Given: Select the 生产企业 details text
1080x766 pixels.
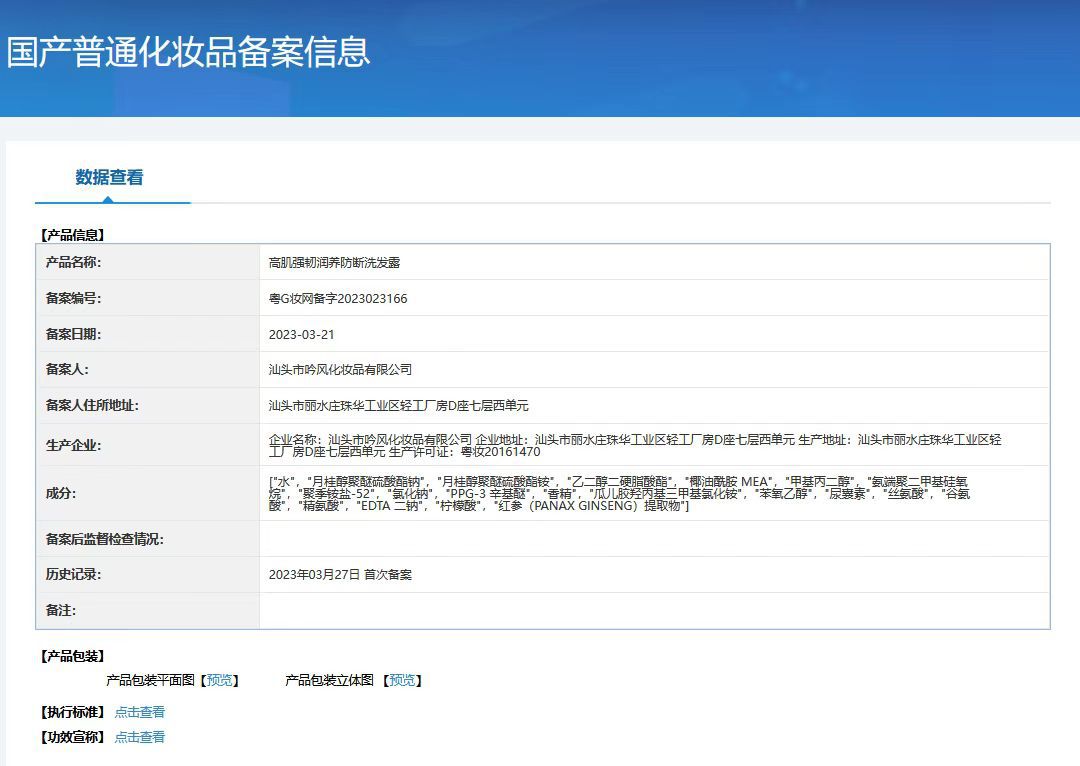Looking at the screenshot, I should (635, 446).
